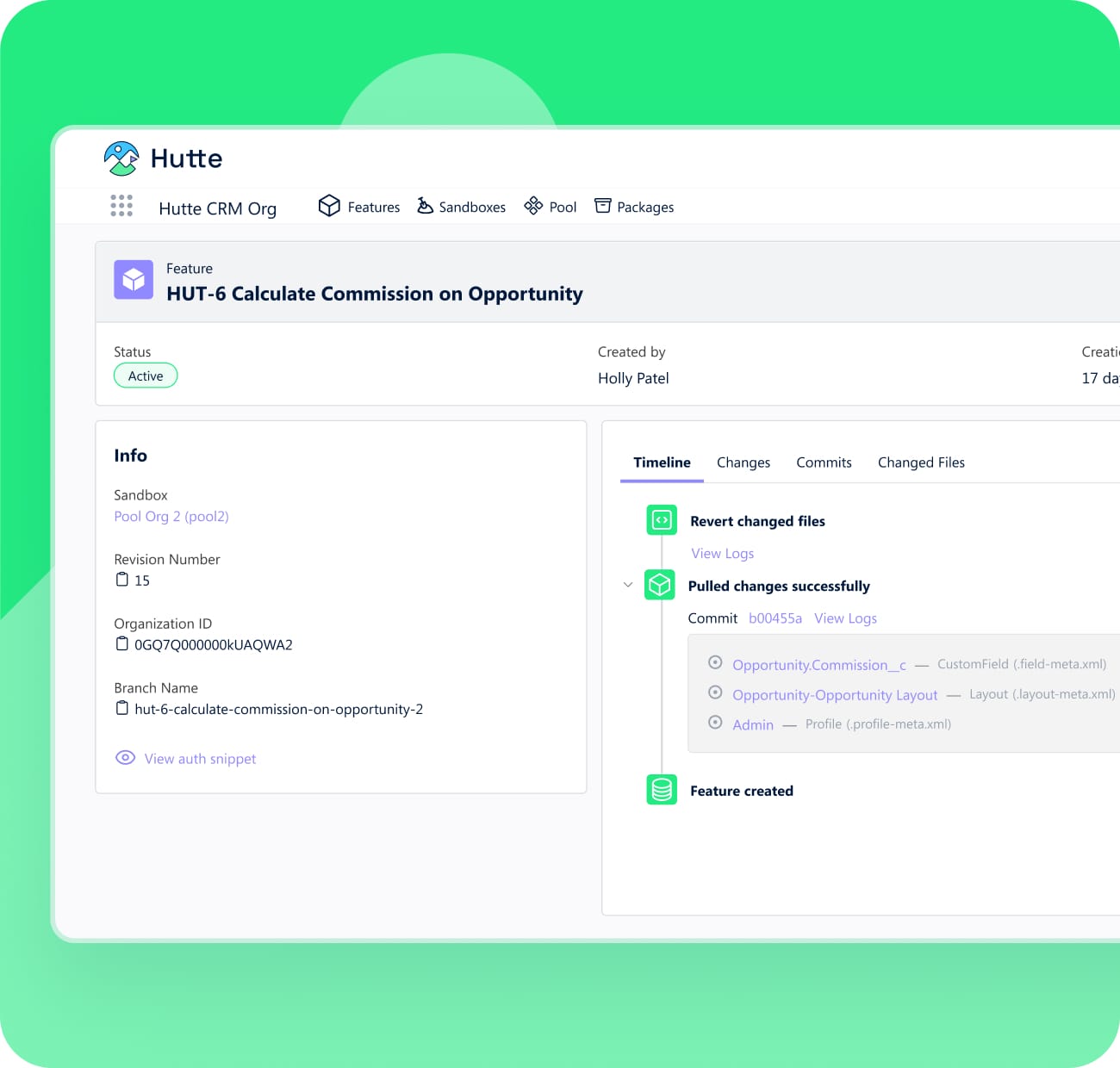Toggle the View auth snippet eye icon
This screenshot has width=1120, height=1068.
click(126, 758)
